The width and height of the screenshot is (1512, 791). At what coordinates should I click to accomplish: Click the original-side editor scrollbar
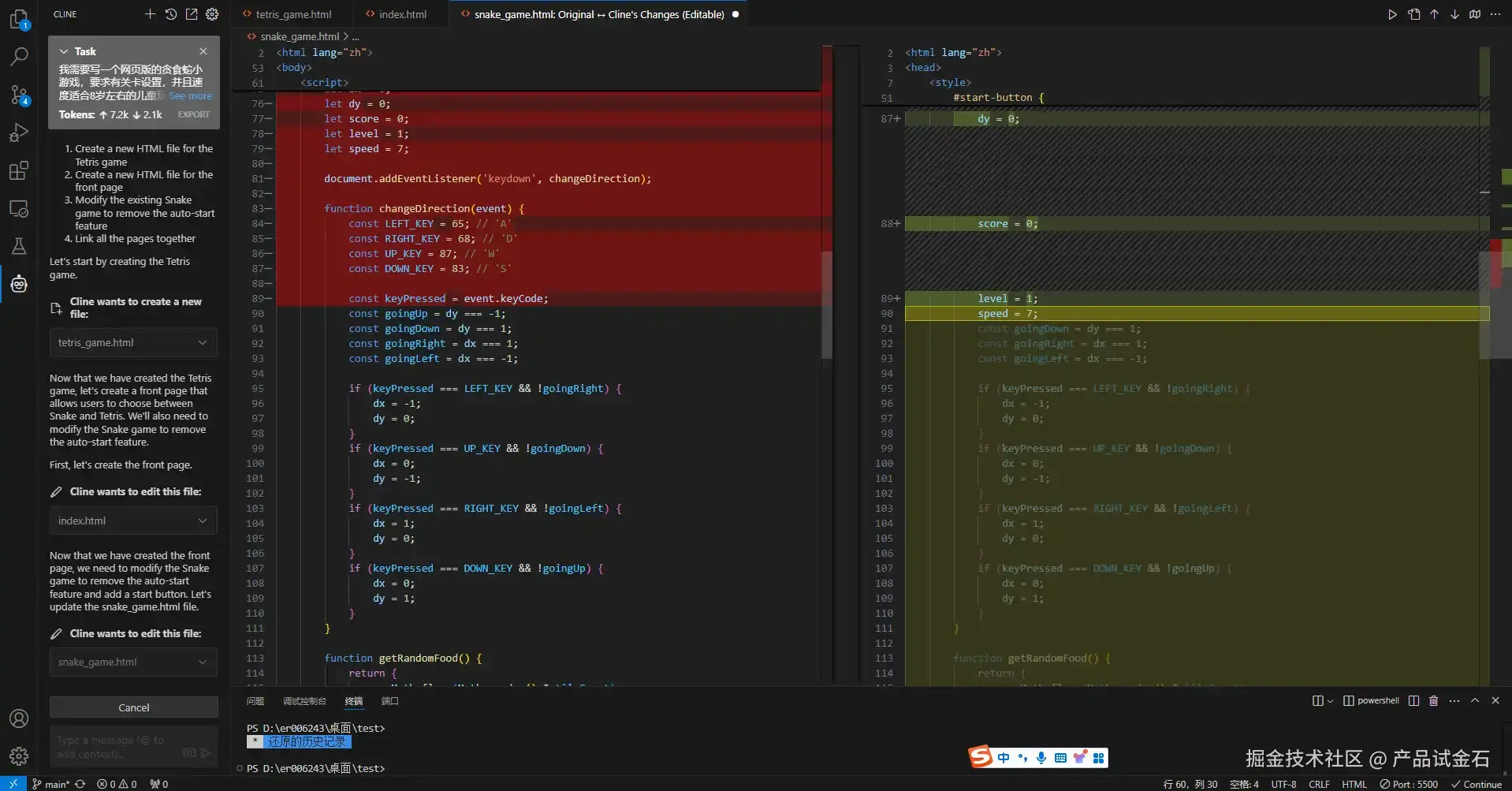(x=827, y=304)
